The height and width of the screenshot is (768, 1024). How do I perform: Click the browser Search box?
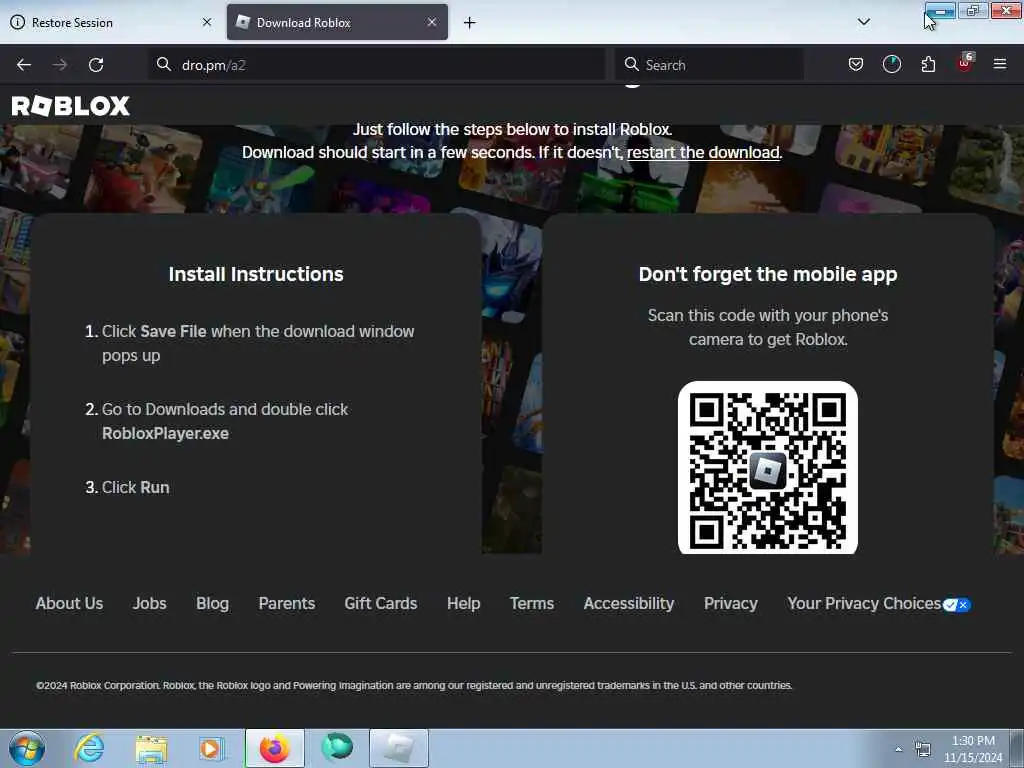coord(709,65)
